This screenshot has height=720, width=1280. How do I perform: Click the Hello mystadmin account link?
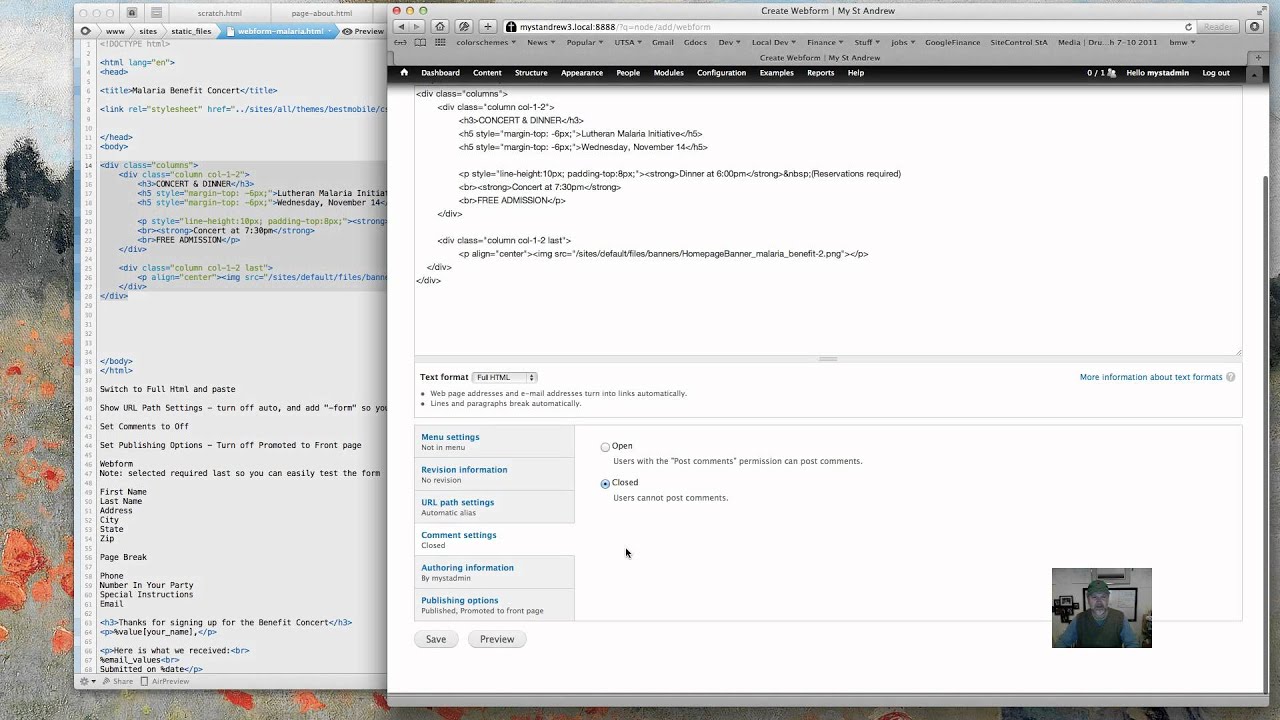[x=1158, y=73]
